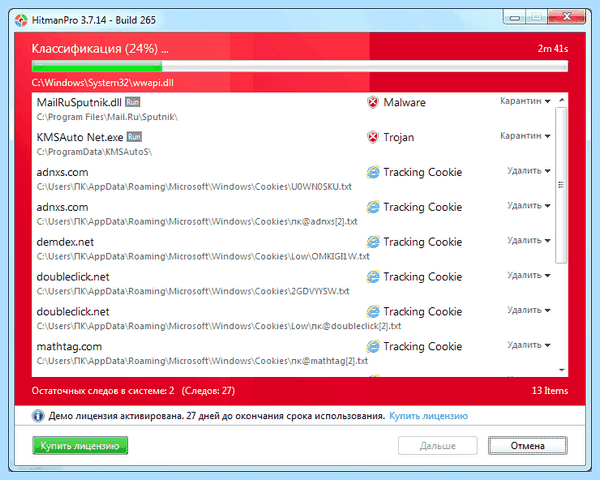Click the Malware classification label
This screenshot has width=600, height=480.
pyautogui.click(x=404, y=102)
